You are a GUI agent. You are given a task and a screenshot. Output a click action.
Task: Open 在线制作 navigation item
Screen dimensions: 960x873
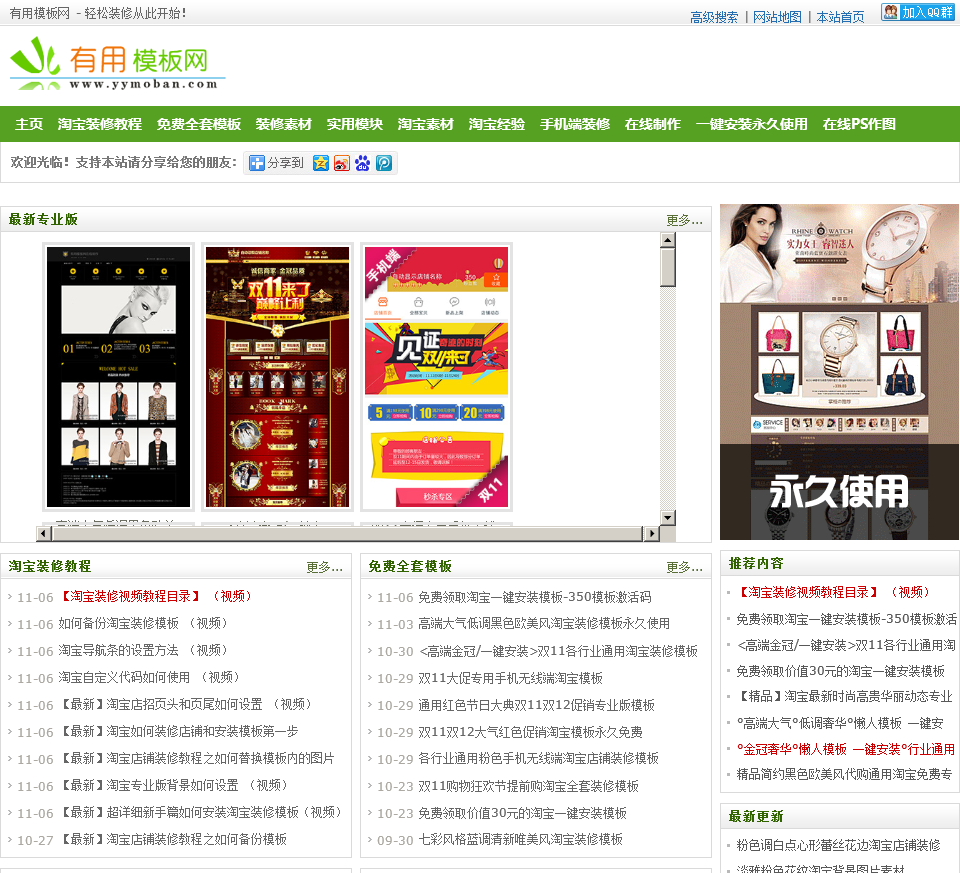653,124
